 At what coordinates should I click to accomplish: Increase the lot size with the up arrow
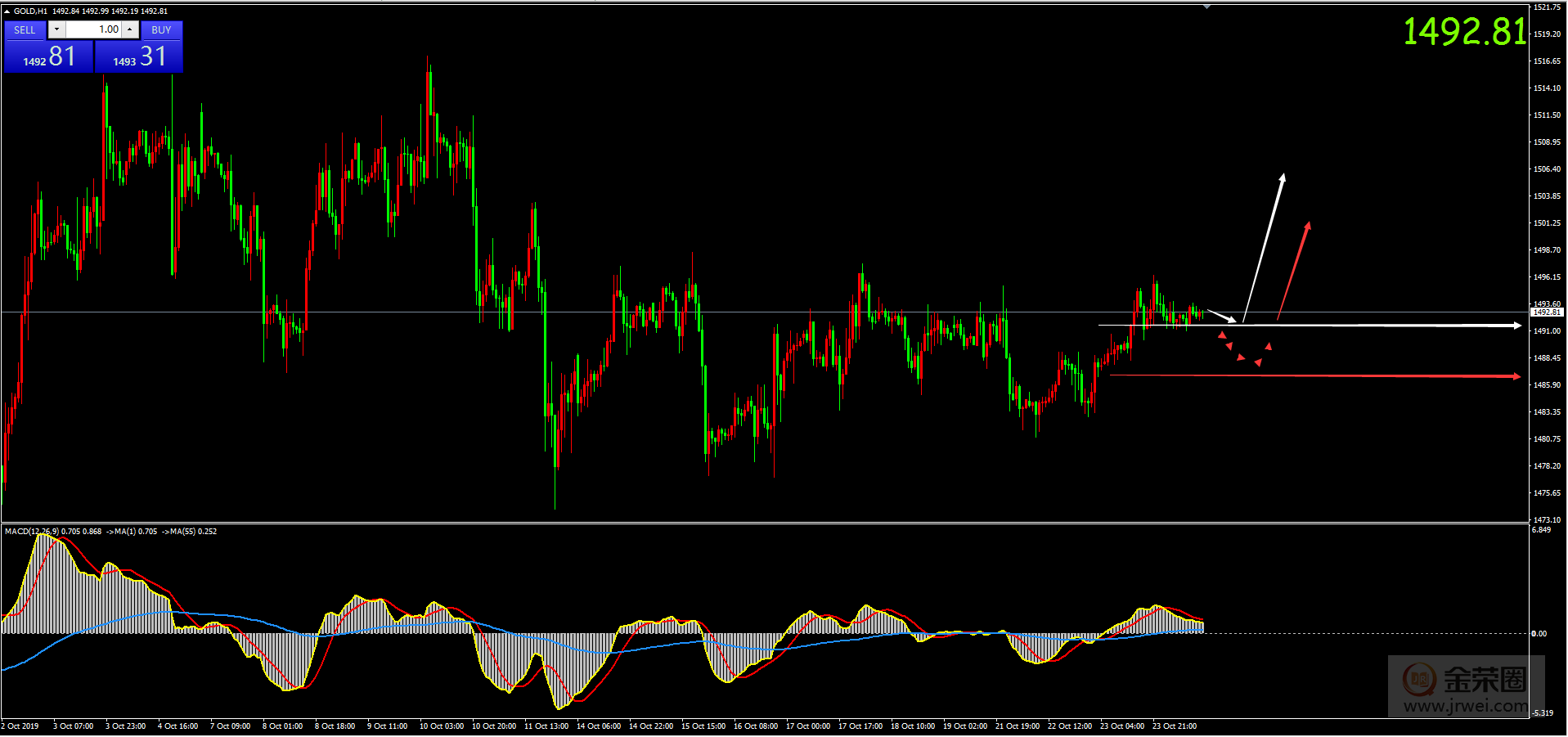(x=130, y=29)
